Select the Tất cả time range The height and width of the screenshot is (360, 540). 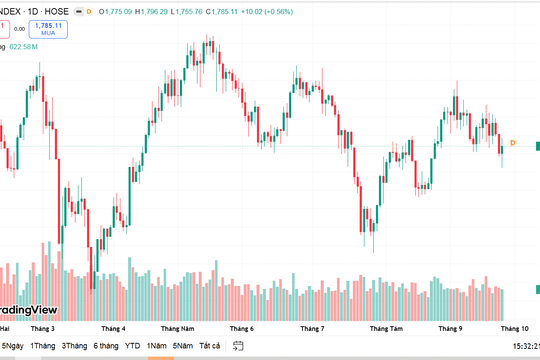[x=209, y=346]
